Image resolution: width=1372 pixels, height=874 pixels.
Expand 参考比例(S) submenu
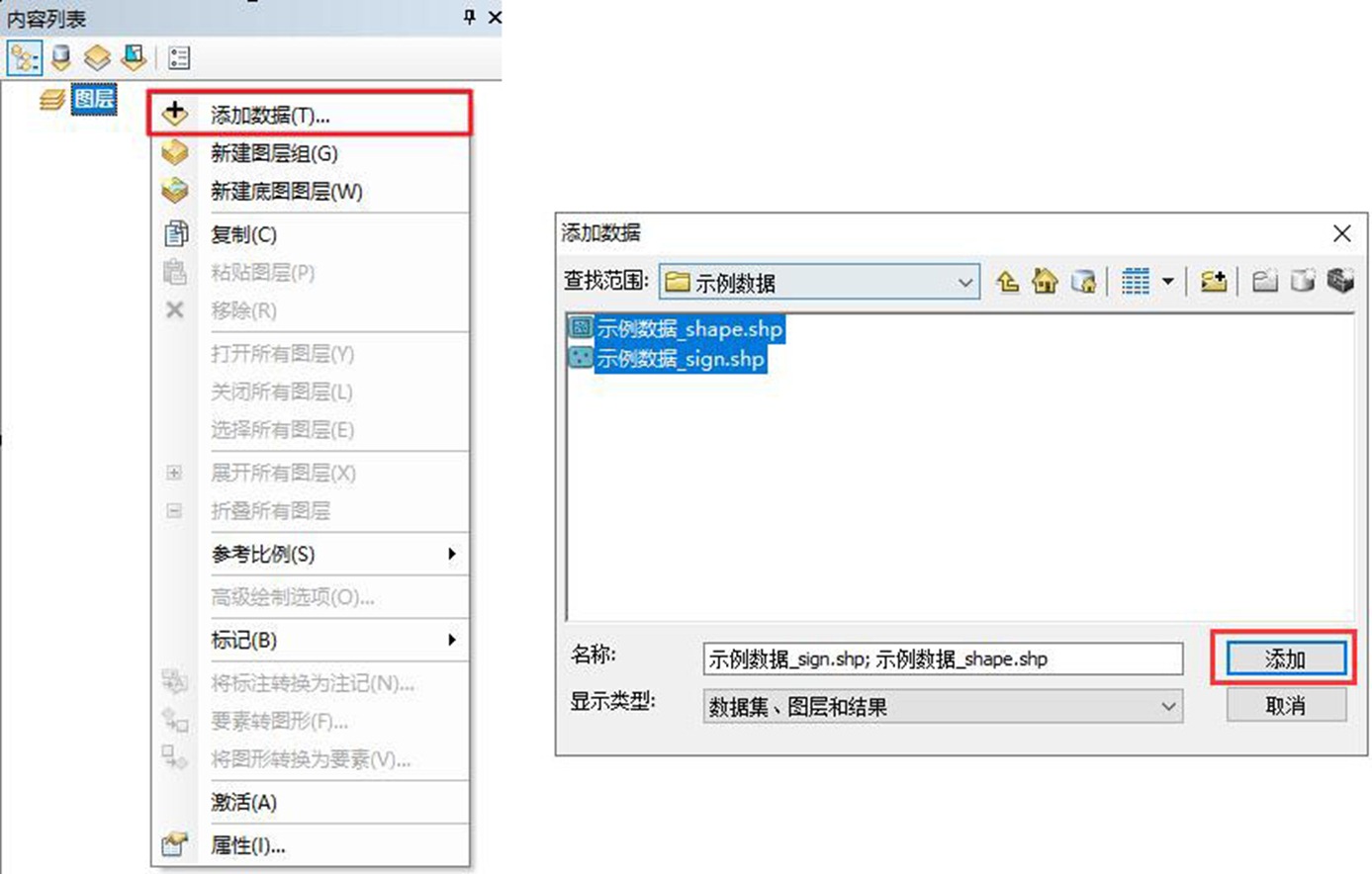pos(451,555)
